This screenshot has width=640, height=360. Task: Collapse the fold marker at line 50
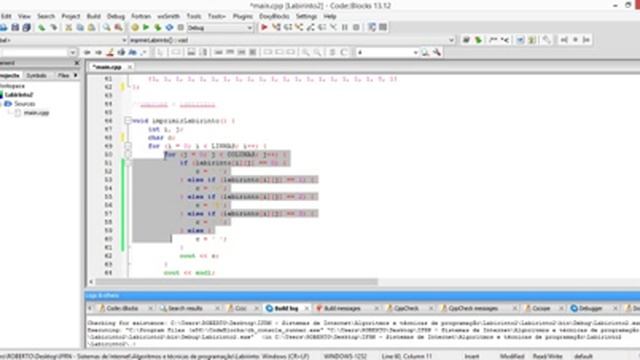[128, 154]
